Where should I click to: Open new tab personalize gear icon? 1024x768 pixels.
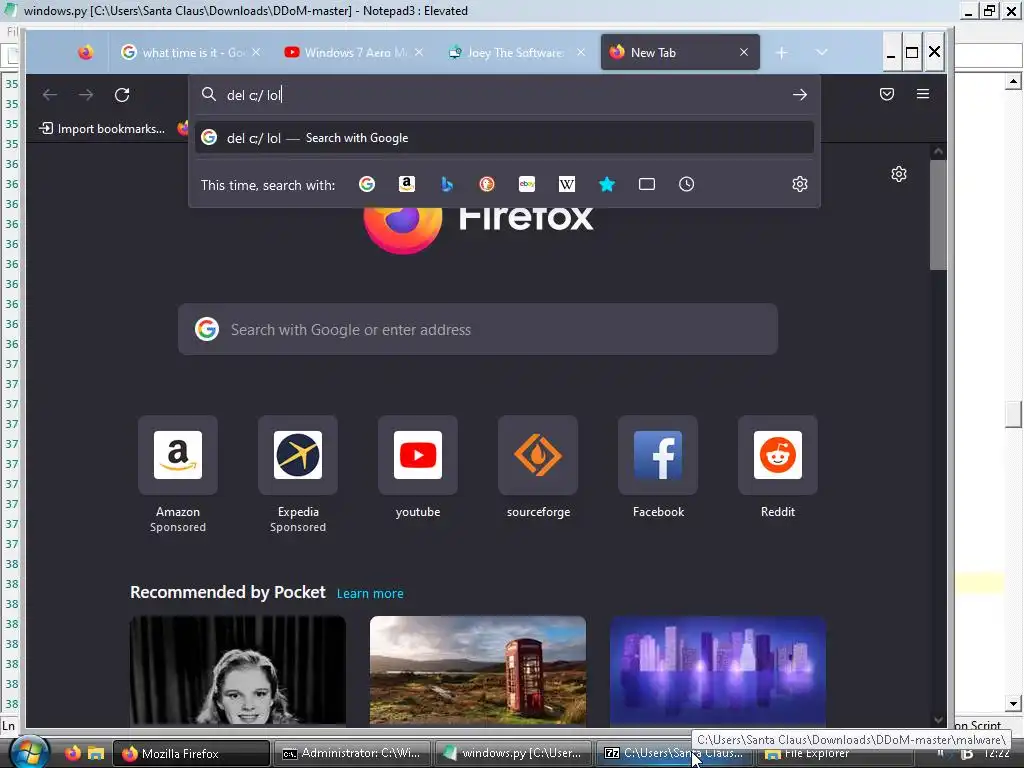pyautogui.click(x=899, y=174)
